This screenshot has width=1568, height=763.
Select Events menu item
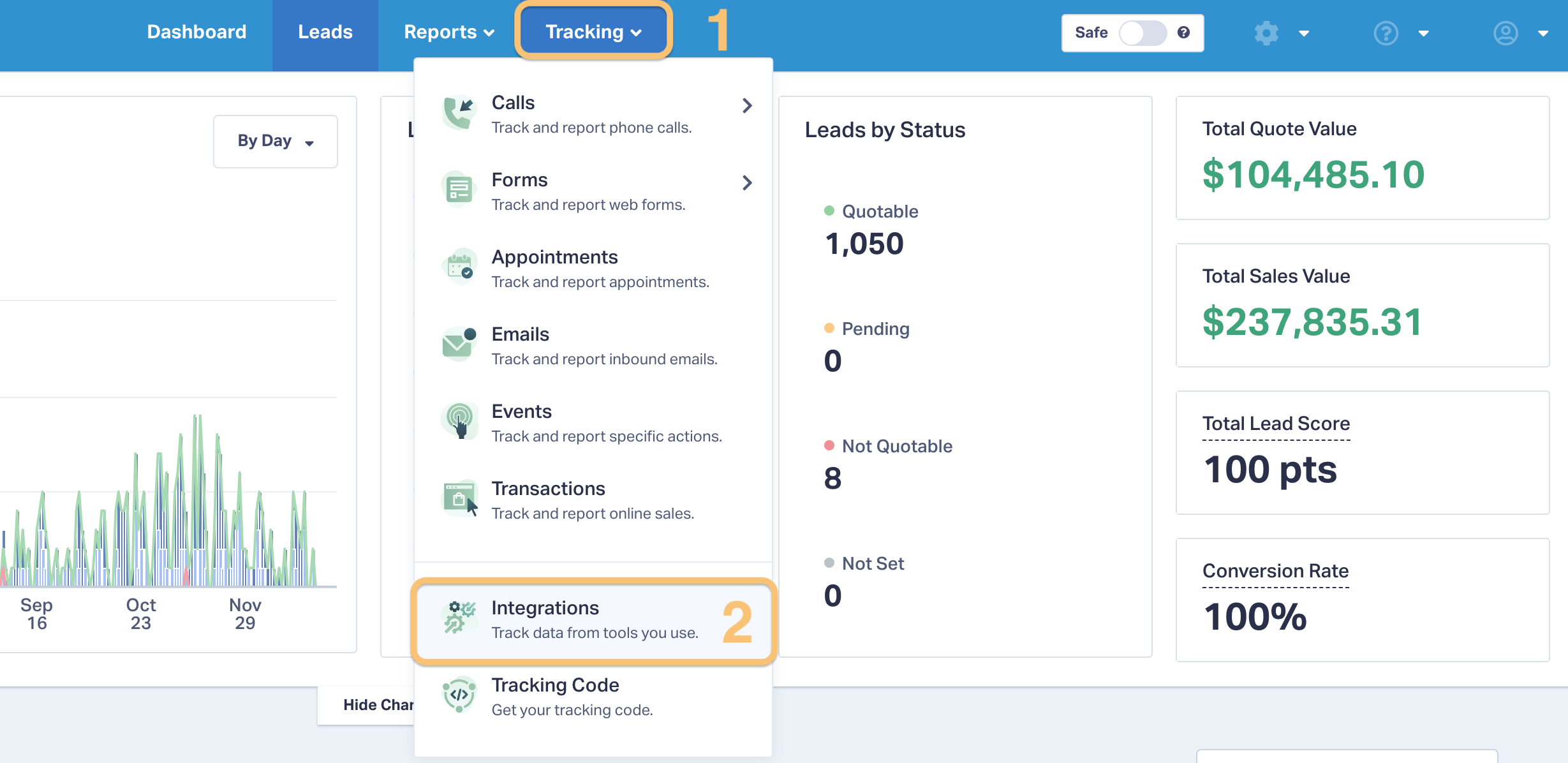593,423
